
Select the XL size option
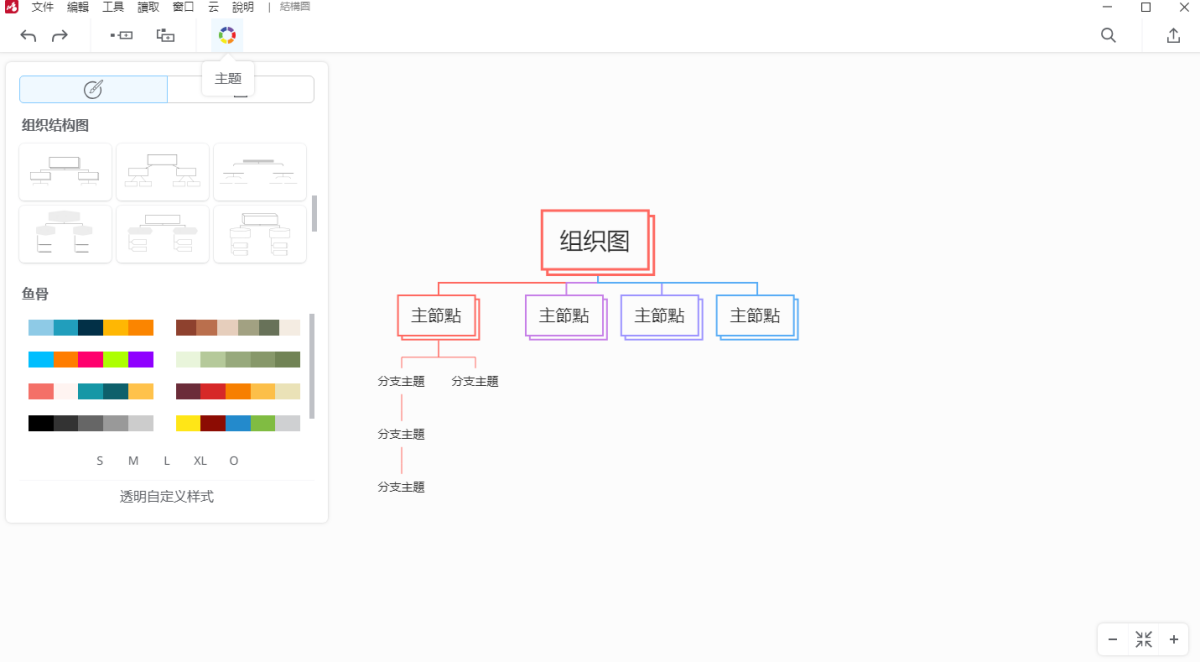pos(199,460)
